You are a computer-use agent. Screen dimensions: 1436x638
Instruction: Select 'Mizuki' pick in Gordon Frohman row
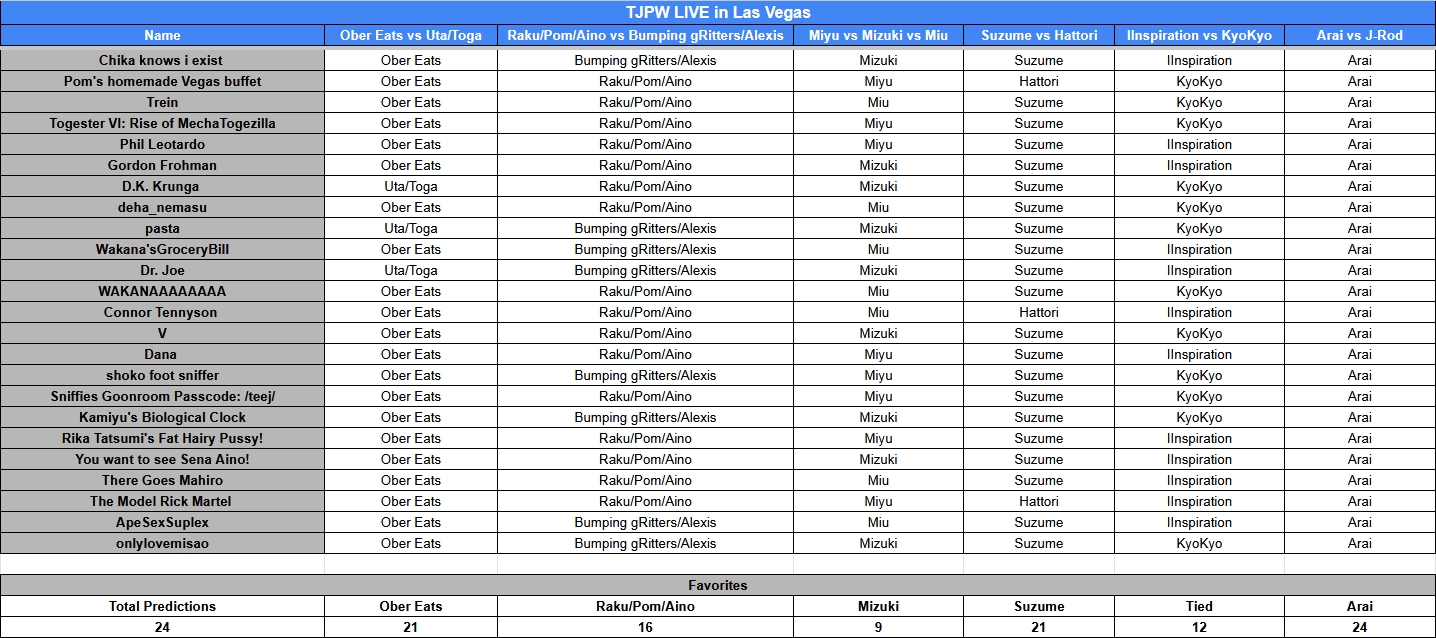(x=878, y=165)
